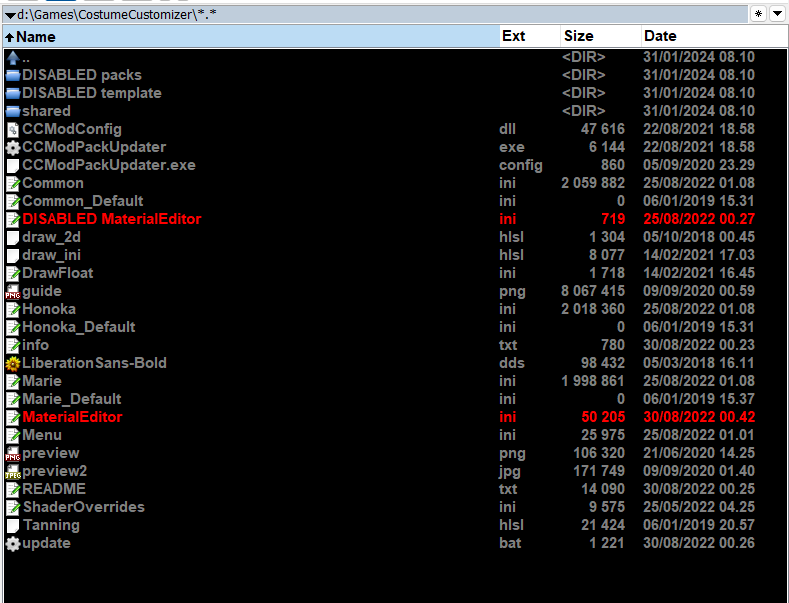Viewport: 789px width, 603px height.
Task: Click the jpg extension of preview2
Action: 510,472
